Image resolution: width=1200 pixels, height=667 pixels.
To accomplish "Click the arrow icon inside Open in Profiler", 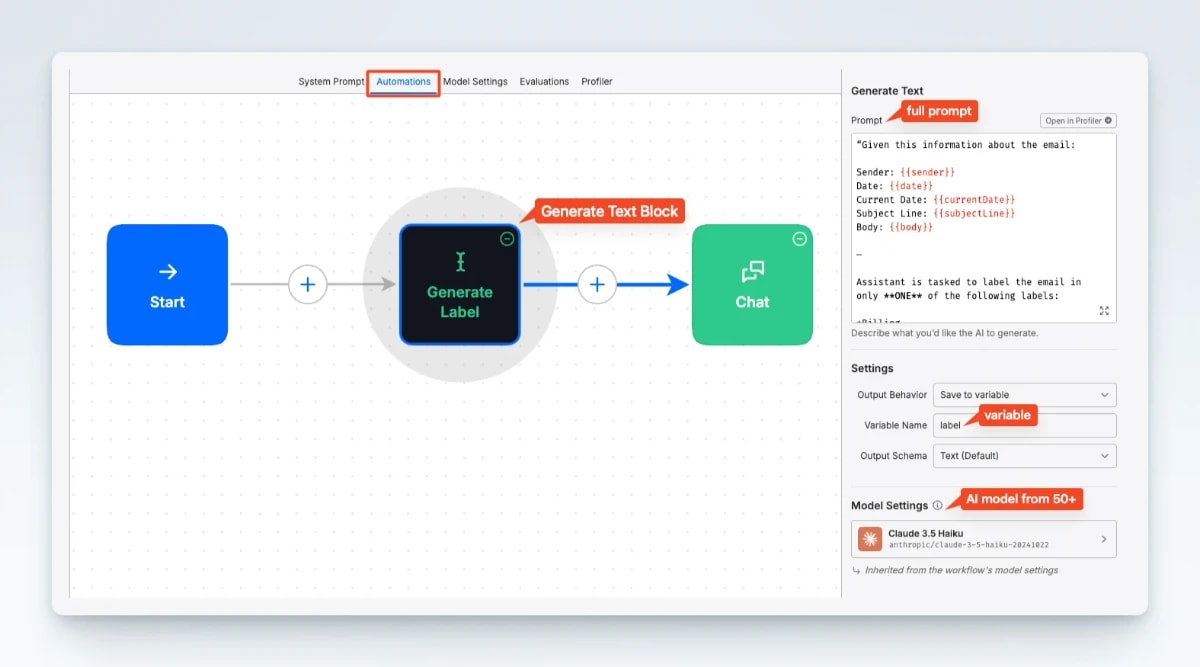I will pyautogui.click(x=1109, y=120).
